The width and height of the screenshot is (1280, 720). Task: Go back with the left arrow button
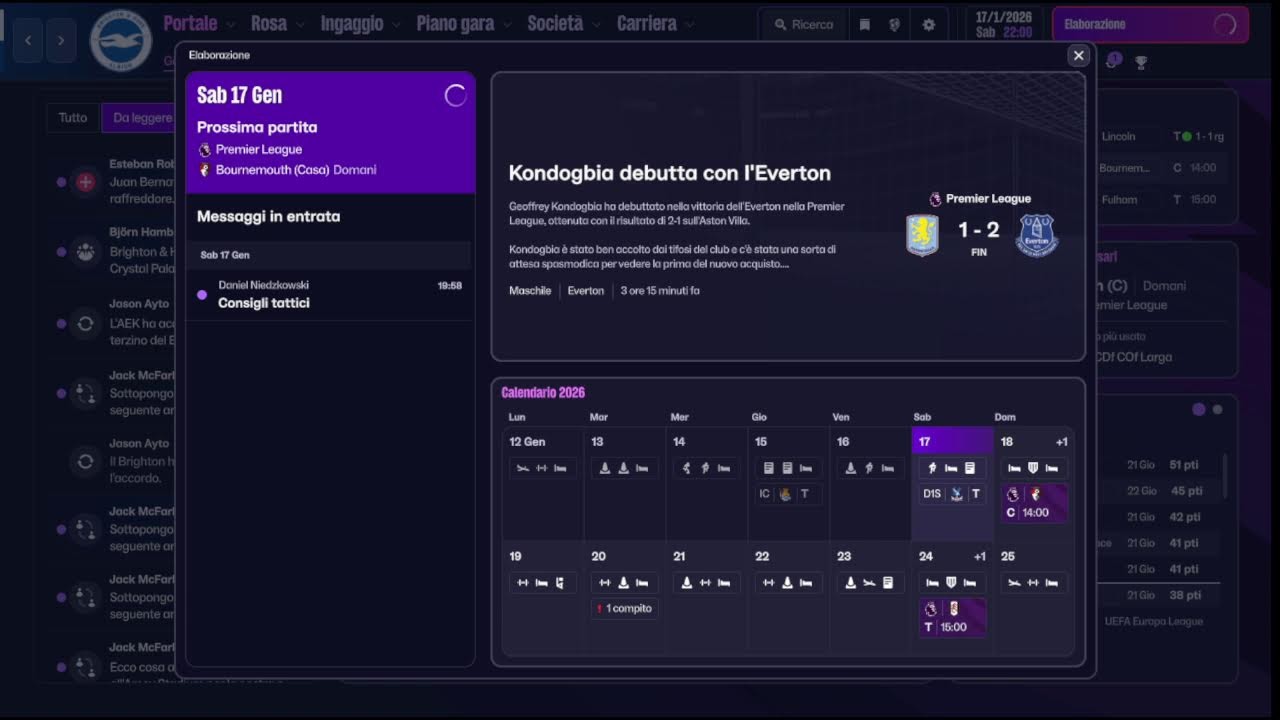tap(28, 40)
